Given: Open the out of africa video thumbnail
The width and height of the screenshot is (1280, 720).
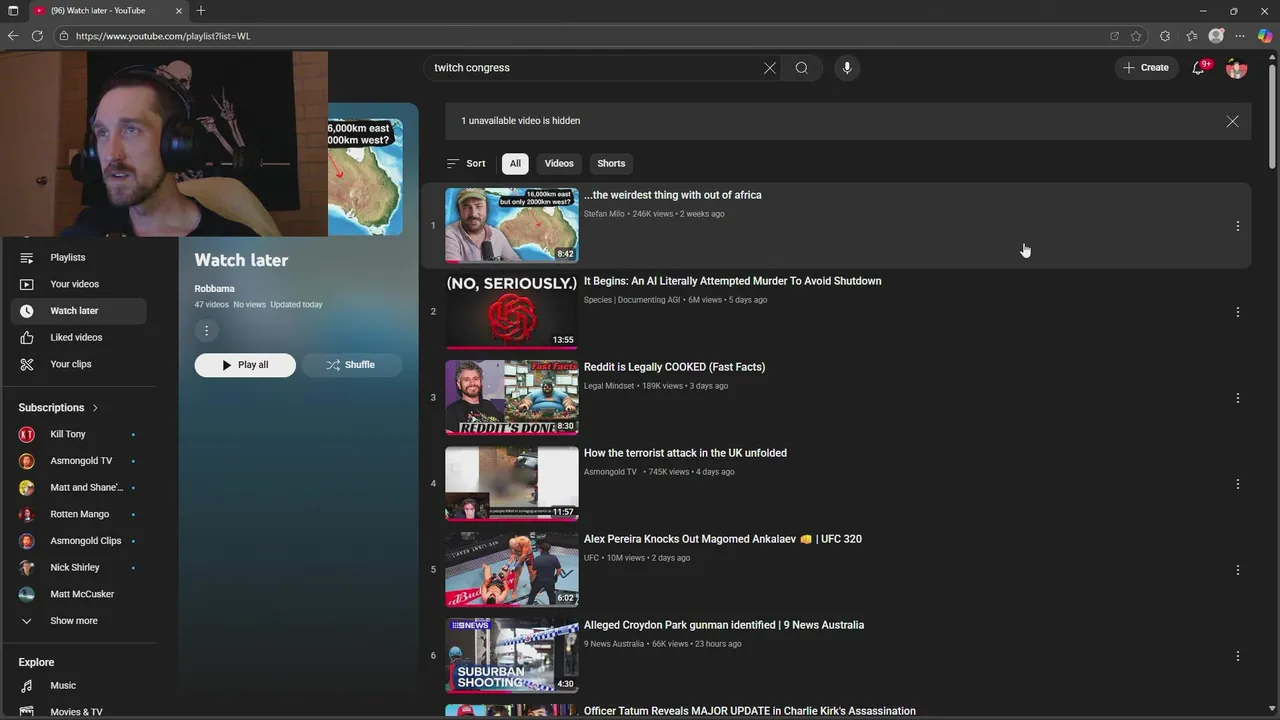Looking at the screenshot, I should tap(511, 225).
